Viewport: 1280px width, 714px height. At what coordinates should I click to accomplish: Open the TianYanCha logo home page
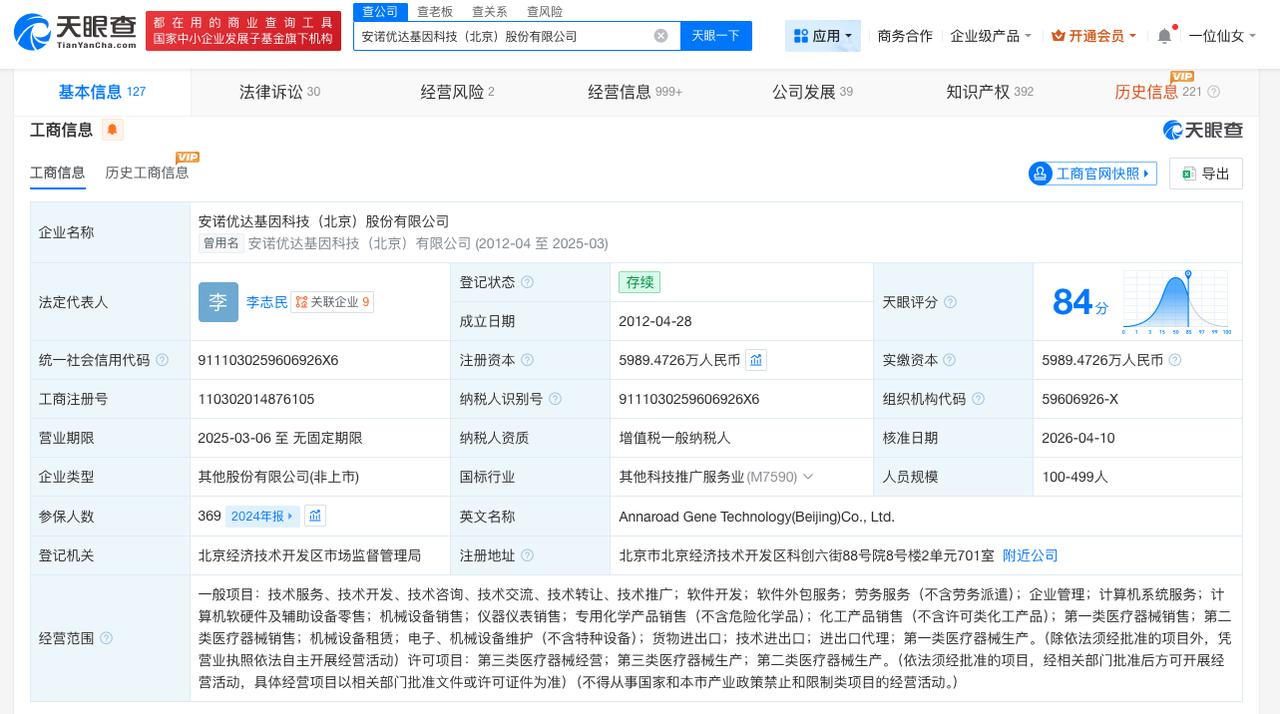point(75,32)
